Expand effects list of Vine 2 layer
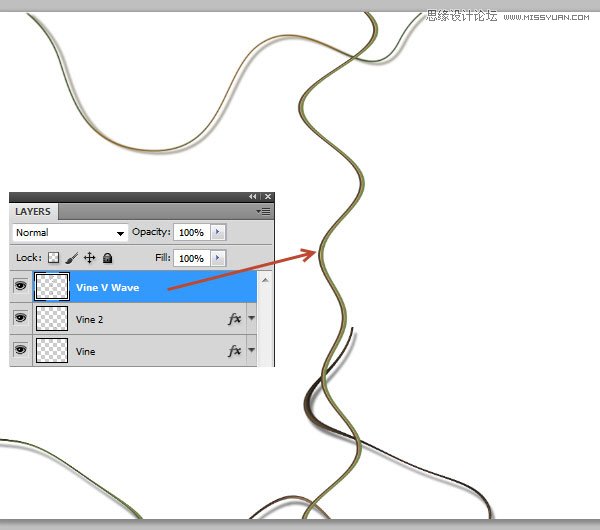The image size is (600, 530). pyautogui.click(x=251, y=318)
